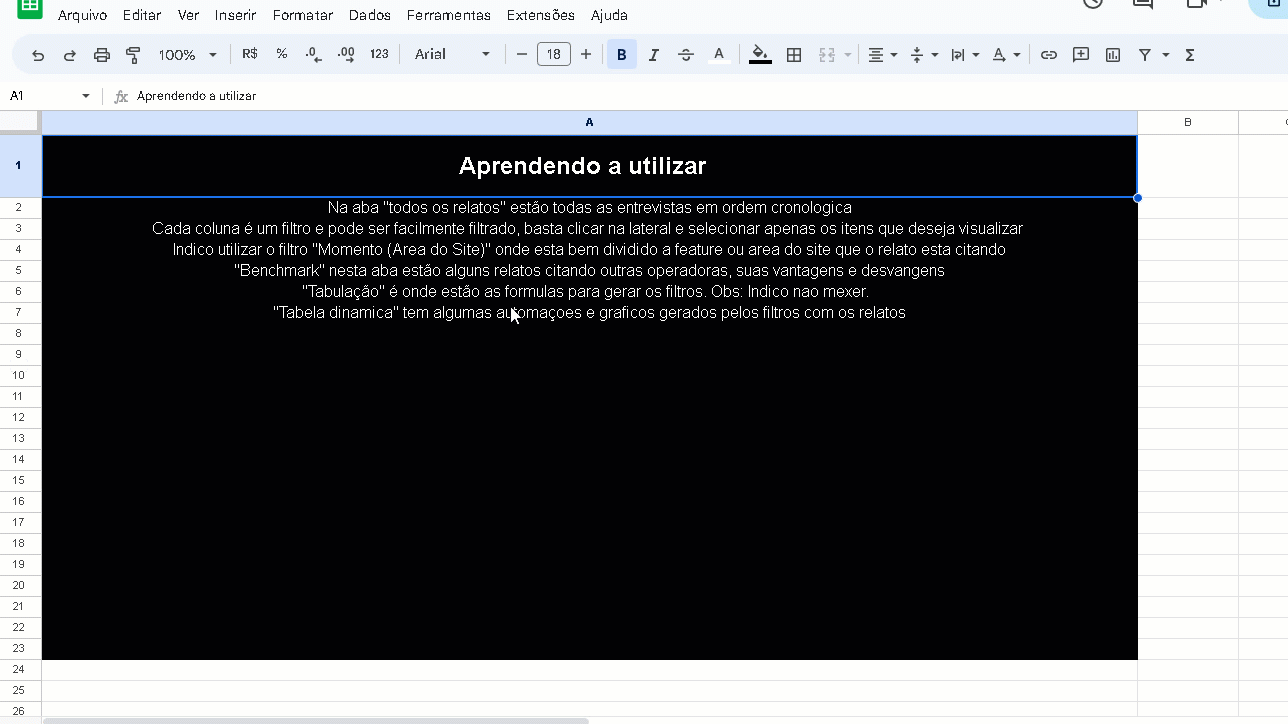Expand filter views dropdown arrow

click(x=1166, y=55)
